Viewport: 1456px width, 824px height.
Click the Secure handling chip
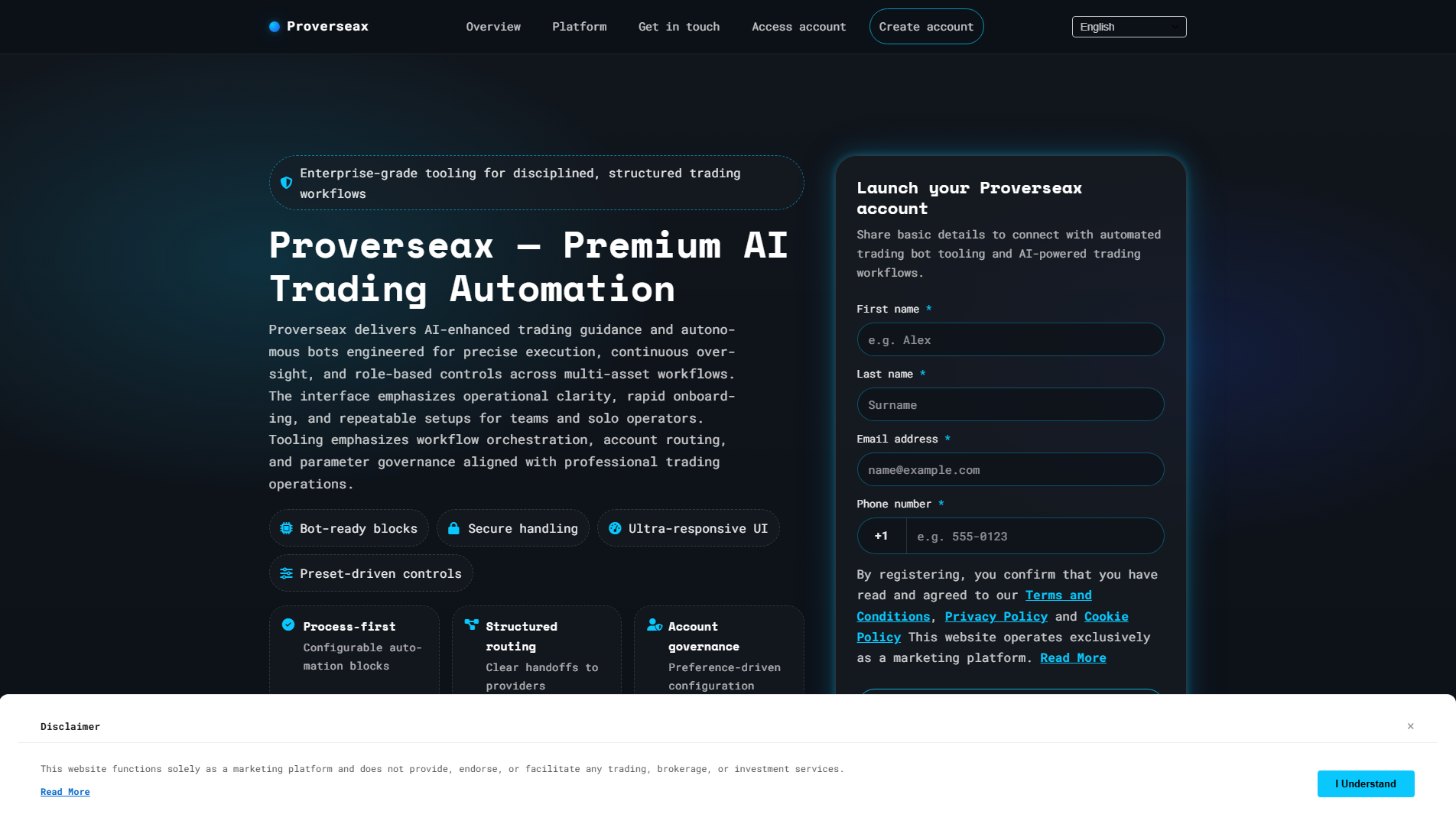(x=512, y=528)
